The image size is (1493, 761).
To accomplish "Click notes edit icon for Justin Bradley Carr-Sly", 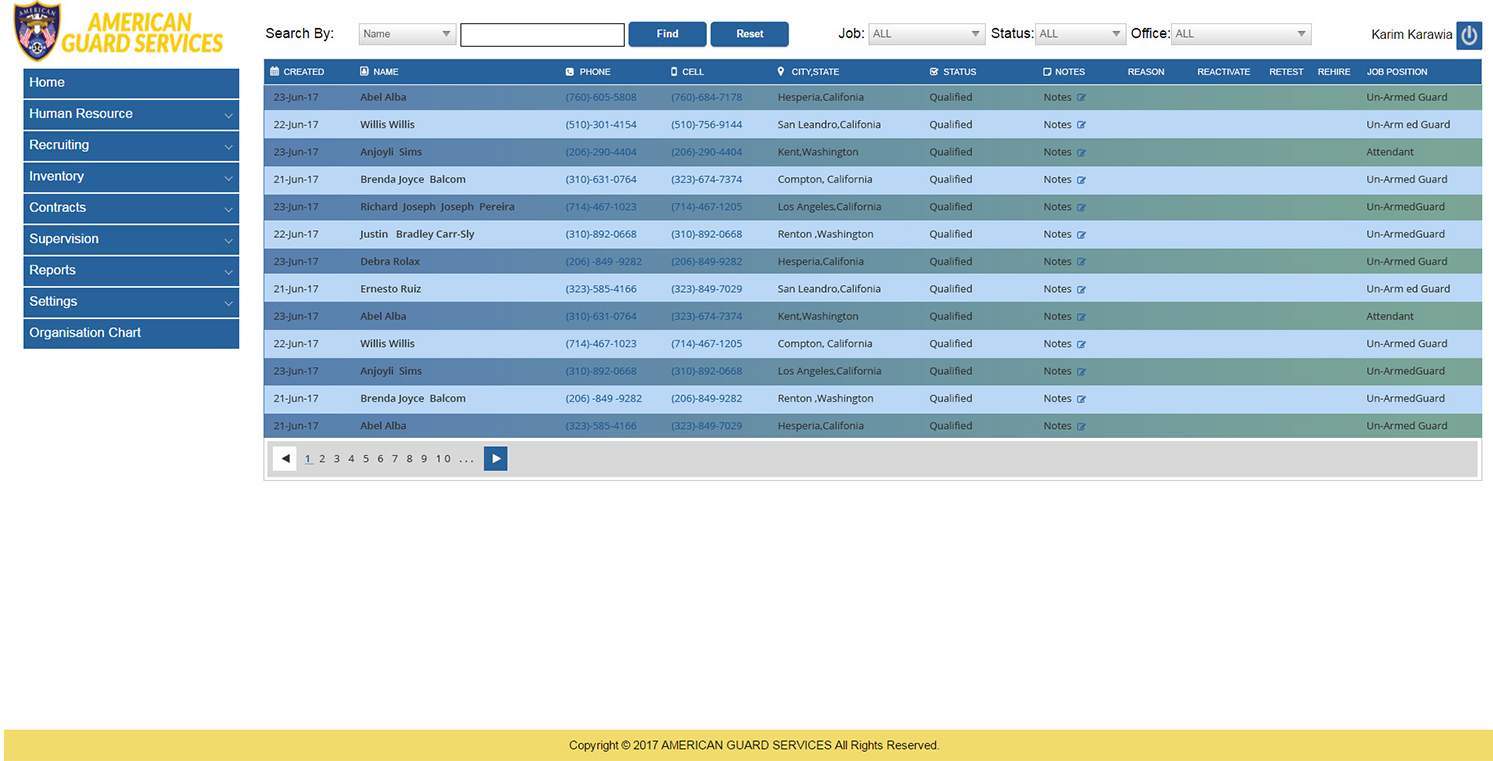I will click(x=1081, y=235).
